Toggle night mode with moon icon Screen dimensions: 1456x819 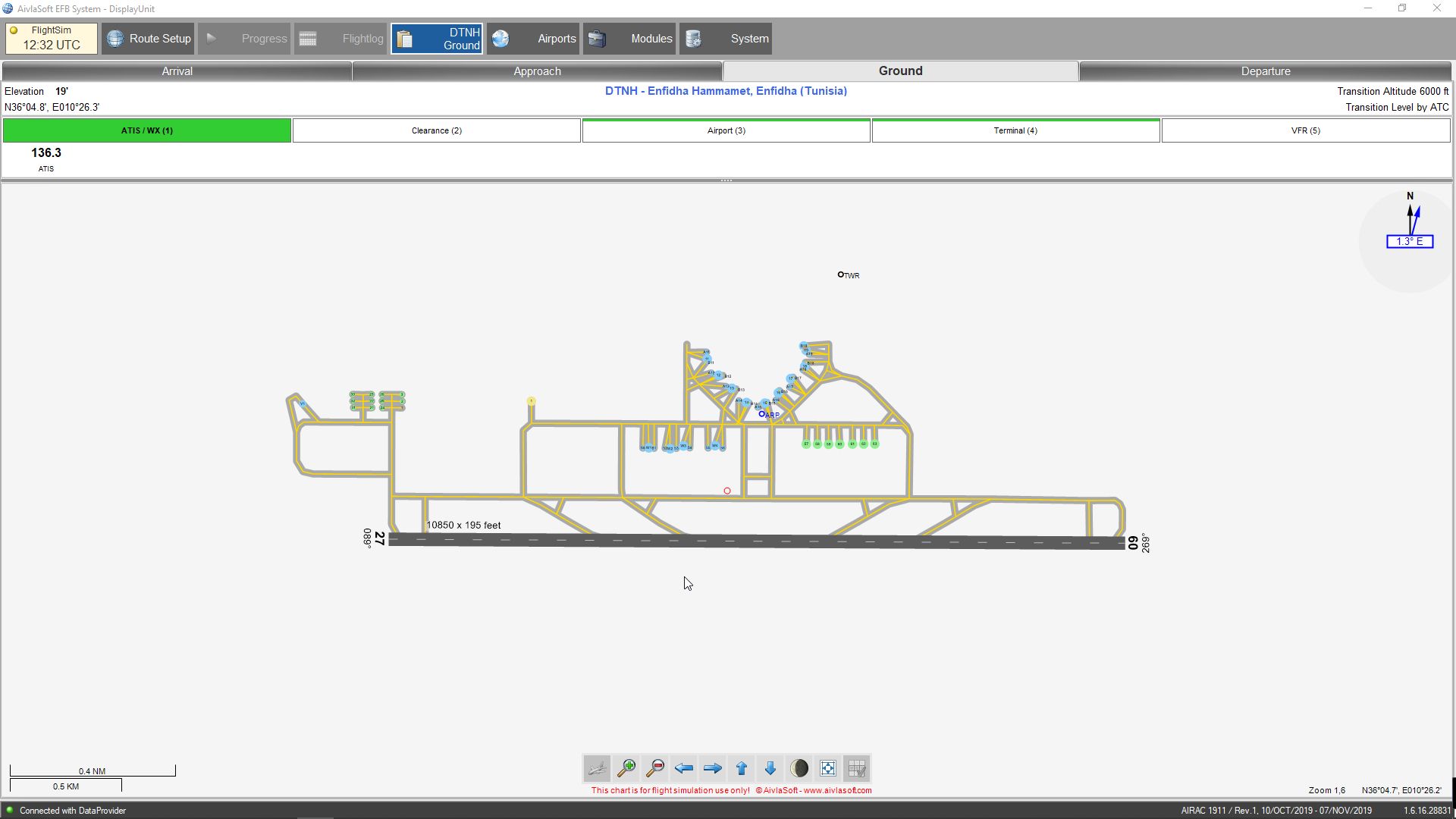point(799,768)
